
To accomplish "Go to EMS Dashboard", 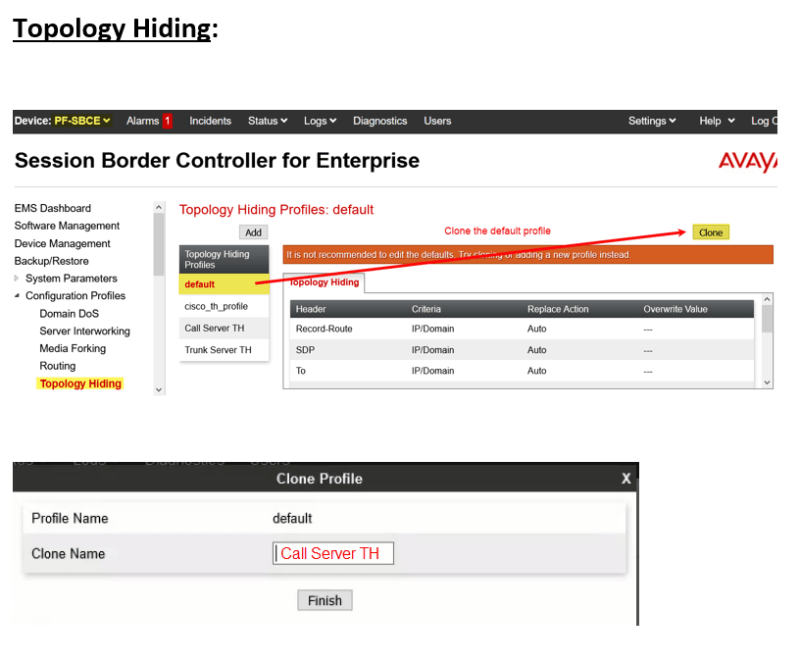I will click(53, 208).
